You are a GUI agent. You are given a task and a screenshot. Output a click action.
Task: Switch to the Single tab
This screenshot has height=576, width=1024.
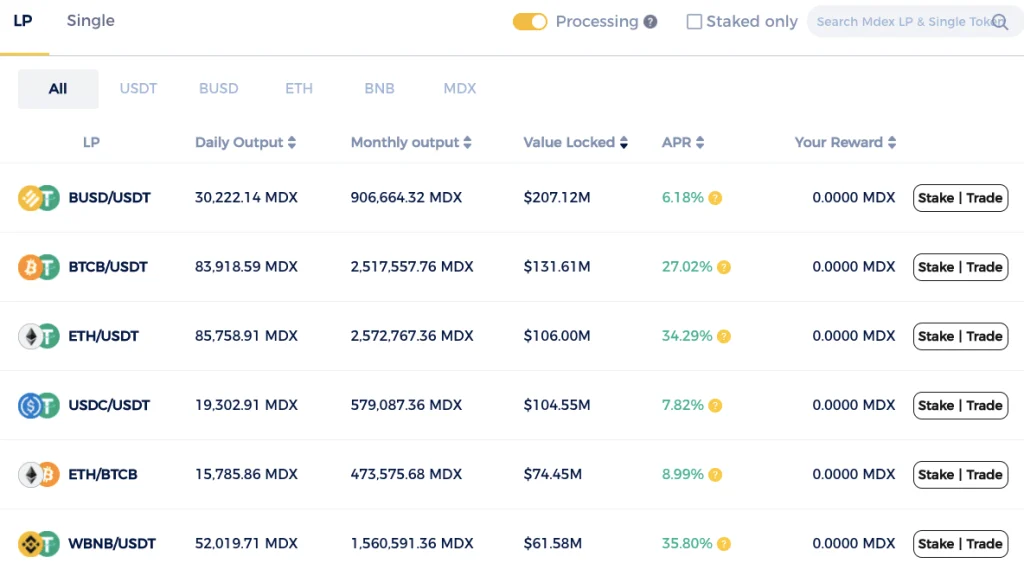coord(91,21)
